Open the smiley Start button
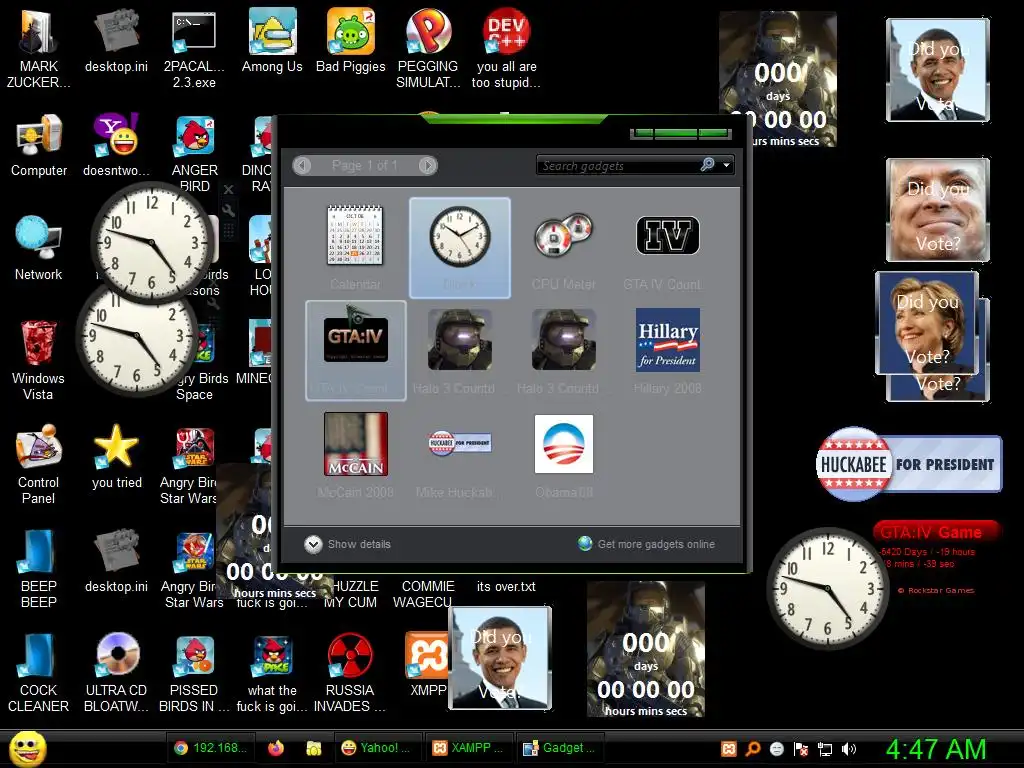This screenshot has height=768, width=1024. coord(27,748)
